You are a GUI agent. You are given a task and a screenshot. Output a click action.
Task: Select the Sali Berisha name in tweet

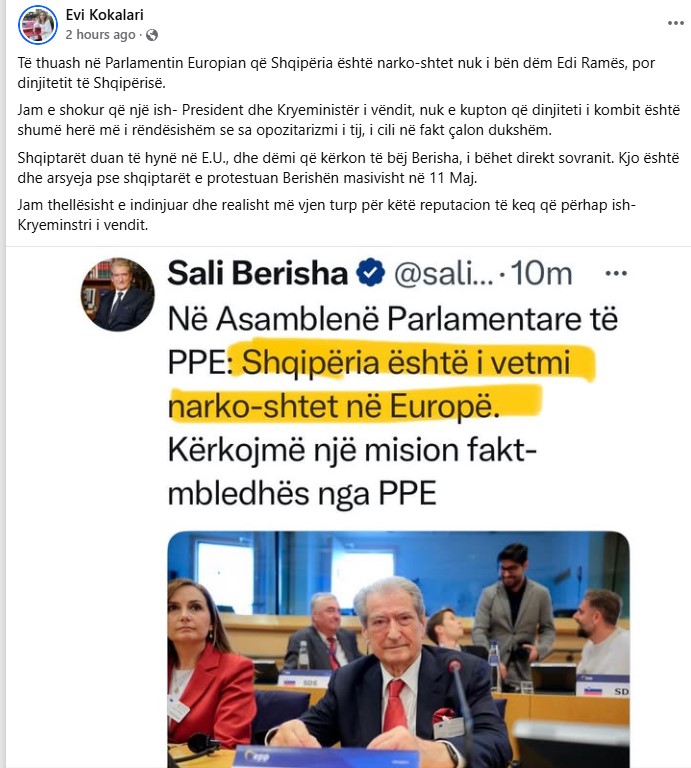[258, 273]
